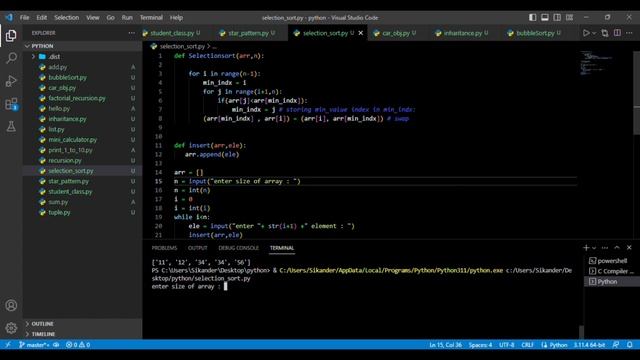
Task: Expand the TIMELINE section
Action: point(82,334)
